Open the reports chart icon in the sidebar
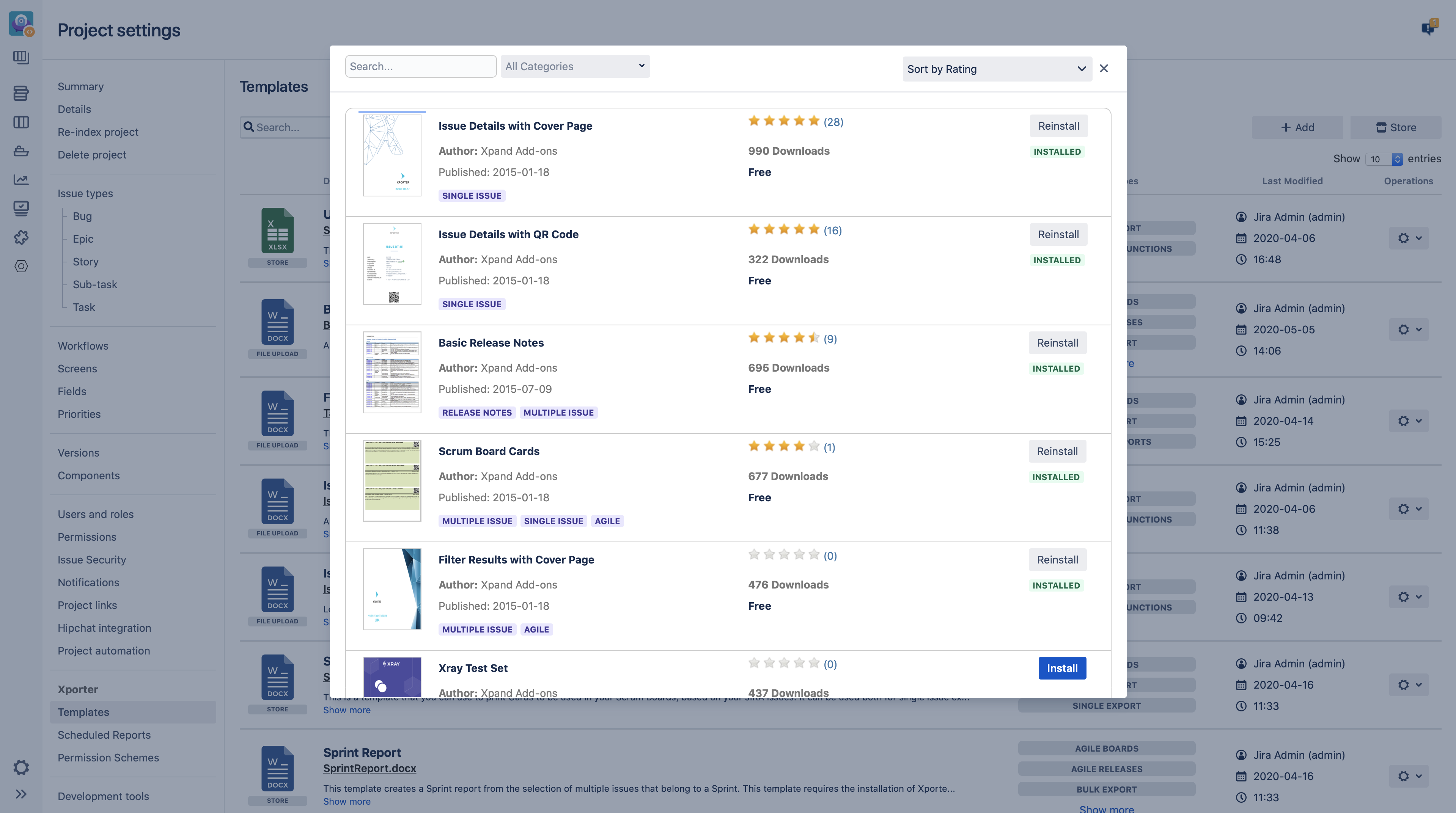The image size is (1456, 813). point(21,180)
